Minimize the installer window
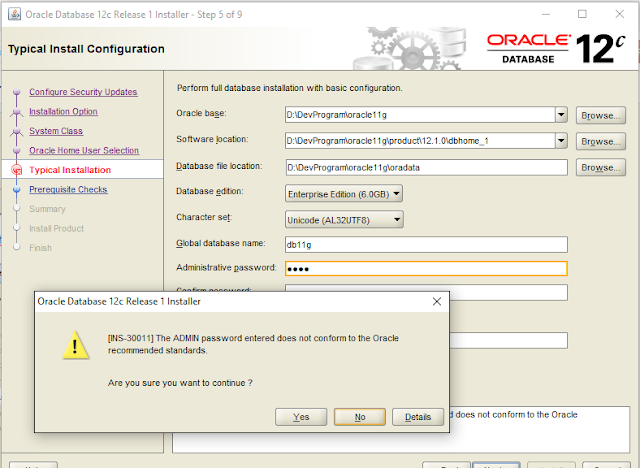640x468 pixels. (546, 14)
